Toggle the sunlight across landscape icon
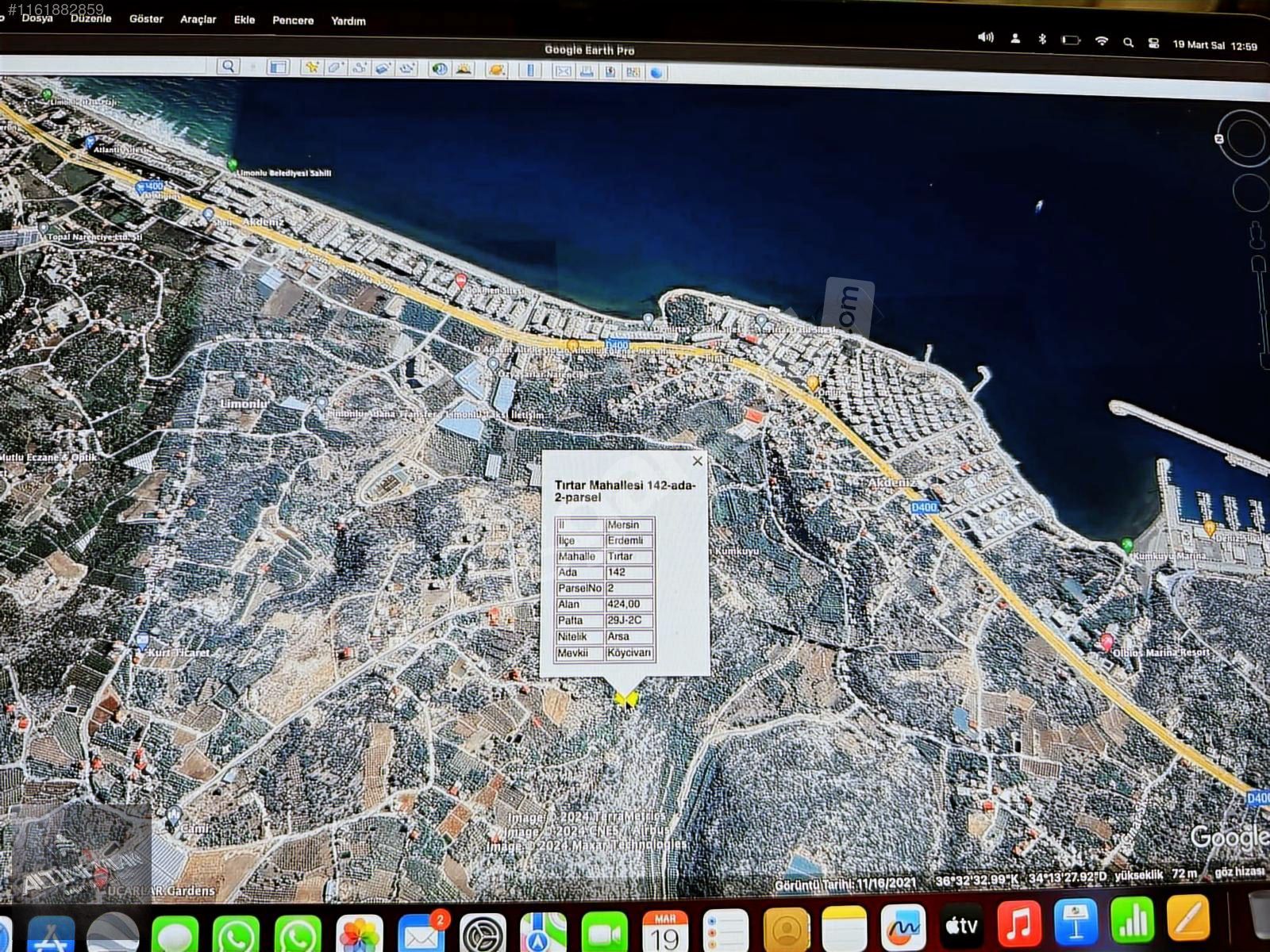1270x952 pixels. (464, 70)
